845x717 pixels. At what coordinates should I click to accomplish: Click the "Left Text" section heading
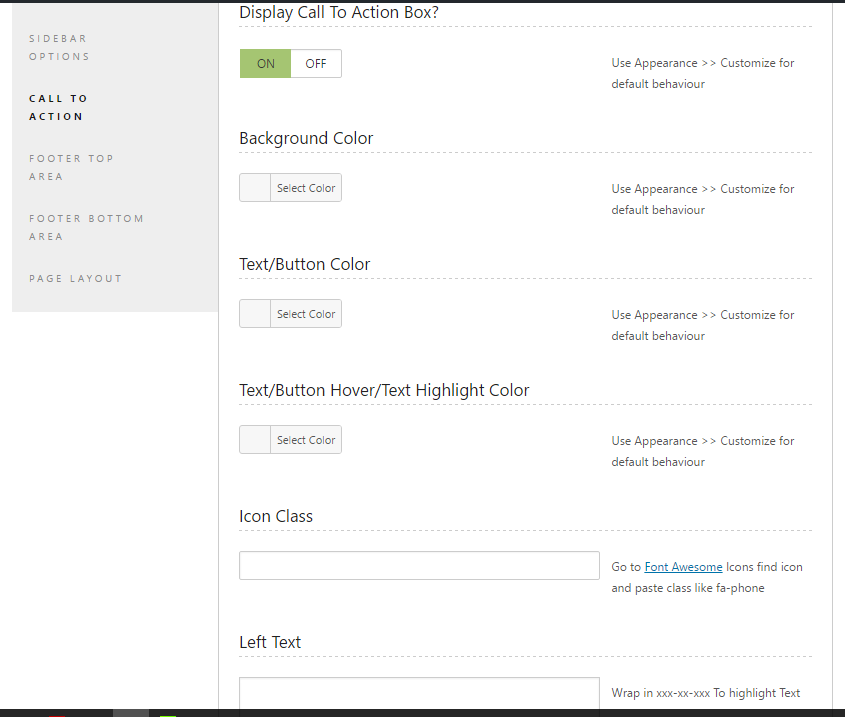pos(270,642)
